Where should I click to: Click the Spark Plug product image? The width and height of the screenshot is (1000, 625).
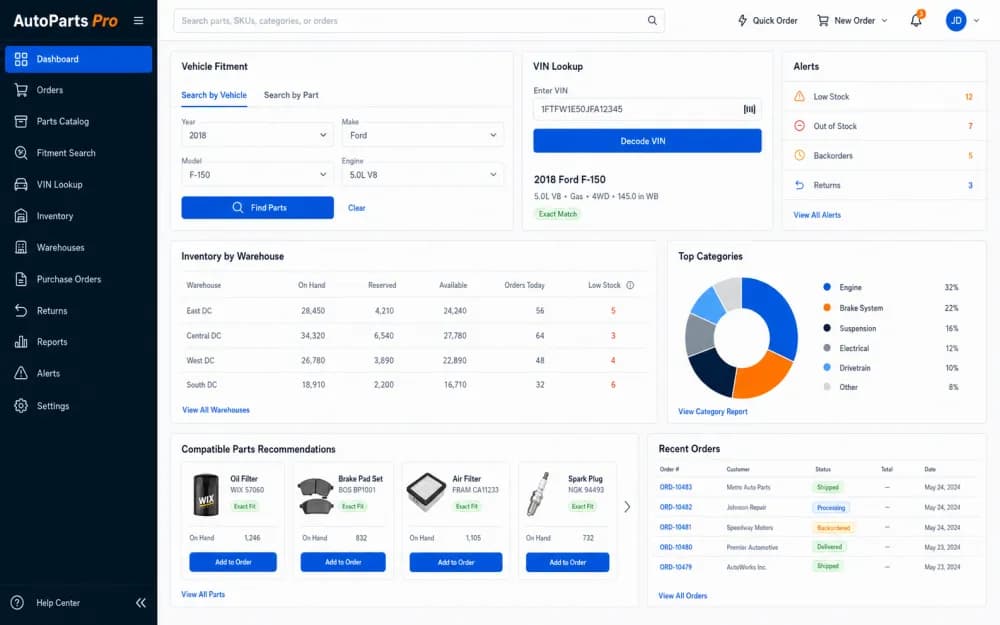point(538,494)
